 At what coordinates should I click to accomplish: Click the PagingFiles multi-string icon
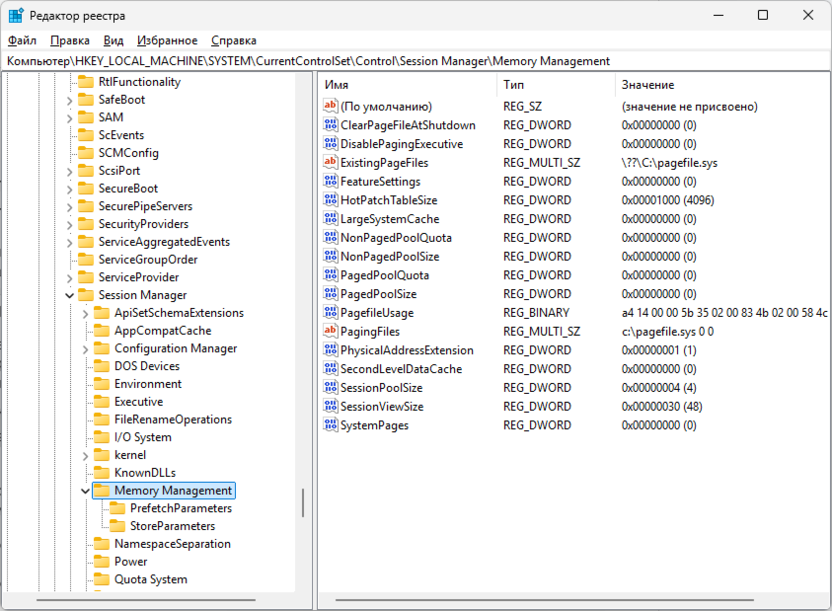(x=330, y=331)
